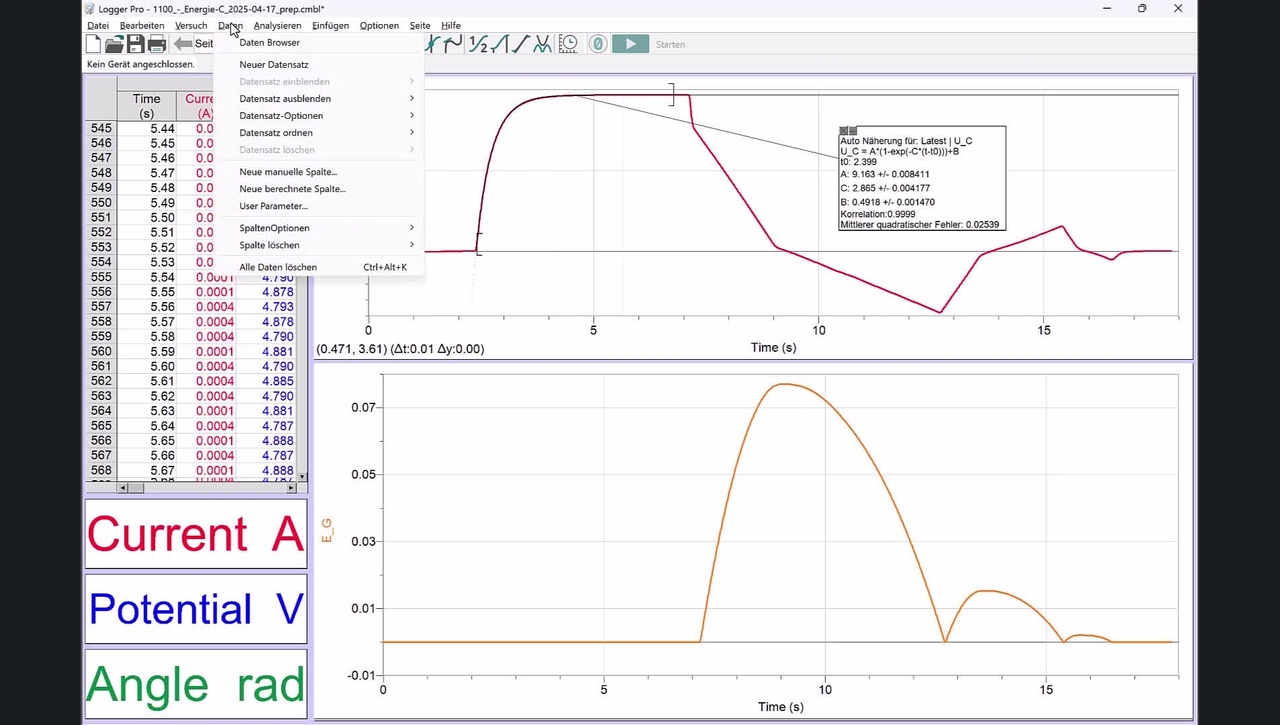Go to previous page with the left arrow

(183, 44)
